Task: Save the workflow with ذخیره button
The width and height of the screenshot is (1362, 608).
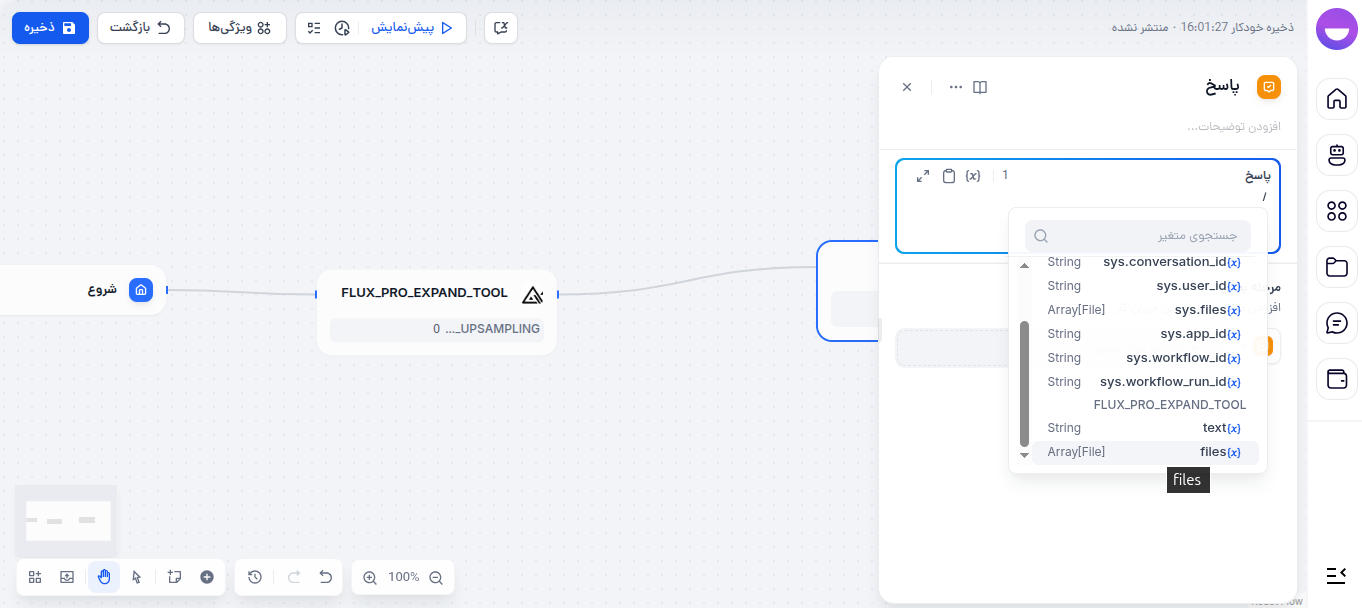Action: pos(50,28)
